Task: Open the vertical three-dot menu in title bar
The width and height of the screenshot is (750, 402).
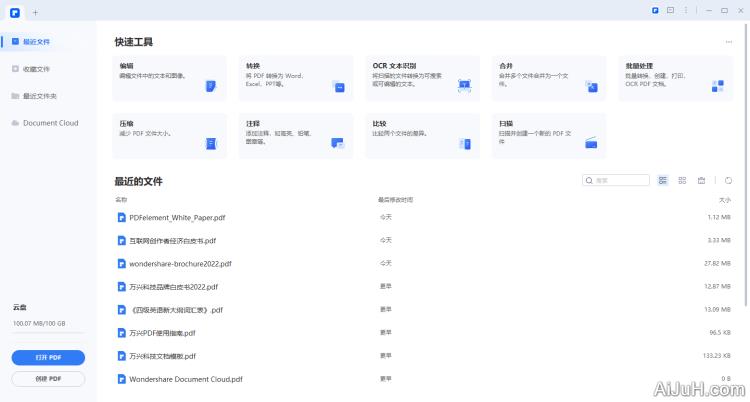Action: [x=685, y=10]
